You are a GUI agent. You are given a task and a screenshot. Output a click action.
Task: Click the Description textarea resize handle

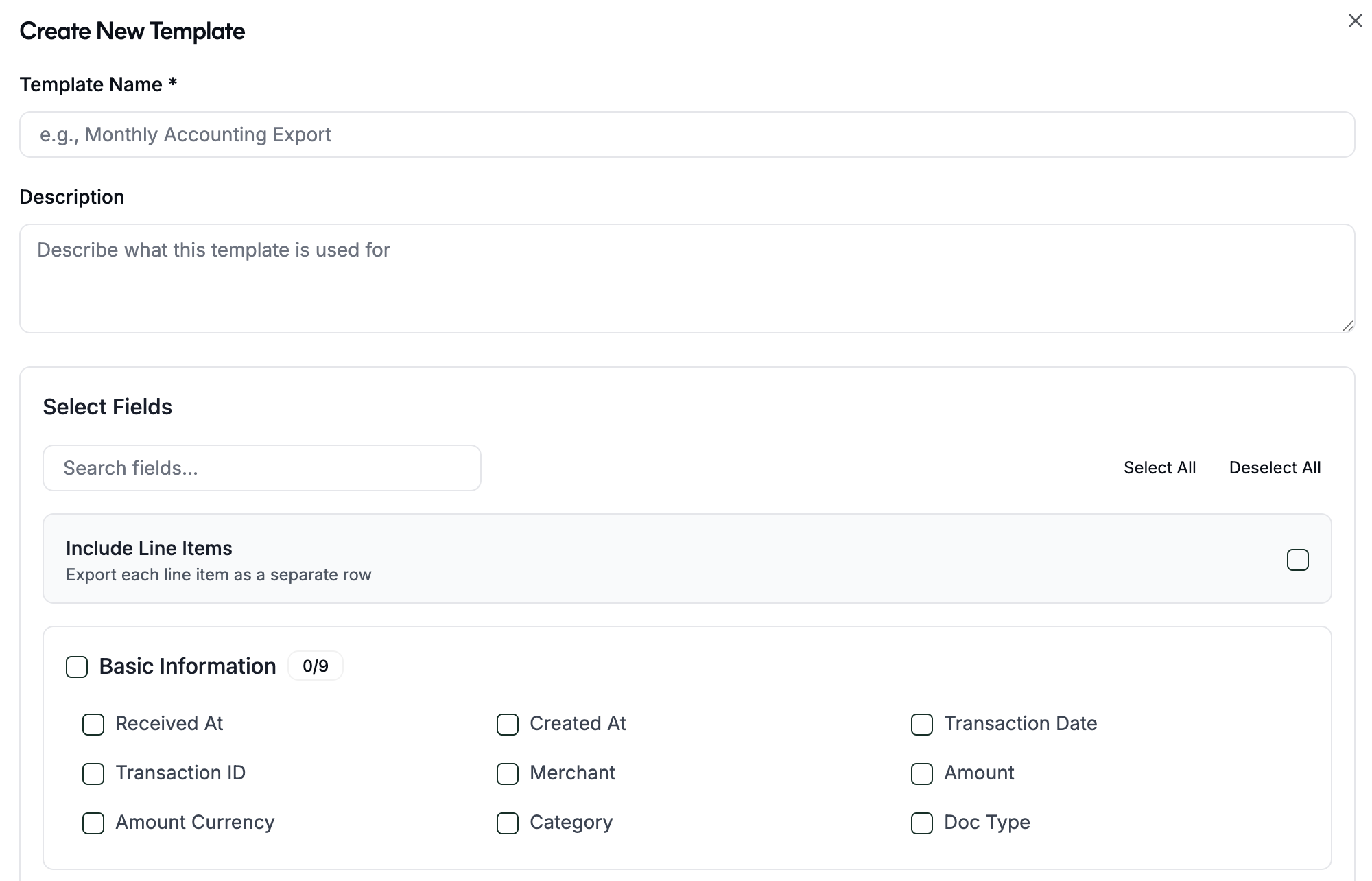(x=1347, y=326)
